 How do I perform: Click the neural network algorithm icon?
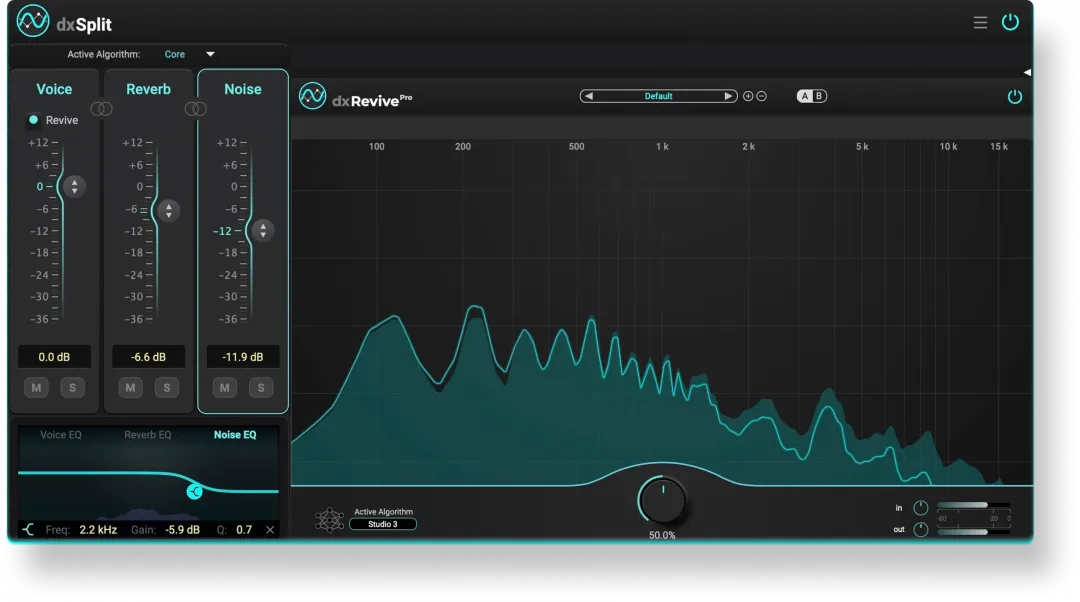(x=329, y=519)
